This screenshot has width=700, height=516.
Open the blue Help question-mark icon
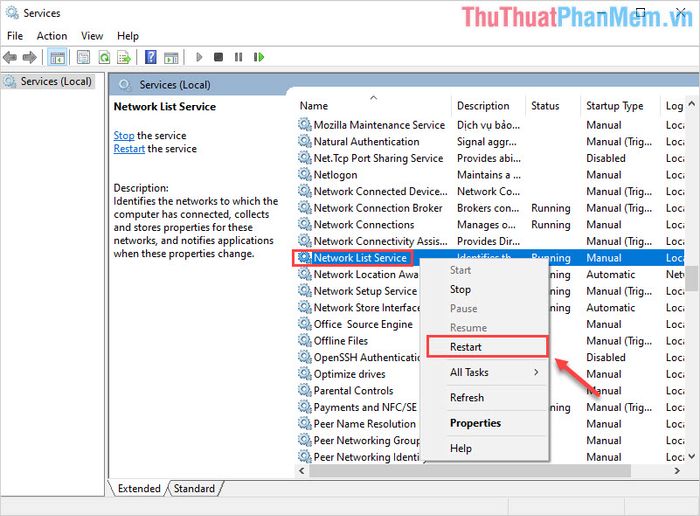[151, 57]
